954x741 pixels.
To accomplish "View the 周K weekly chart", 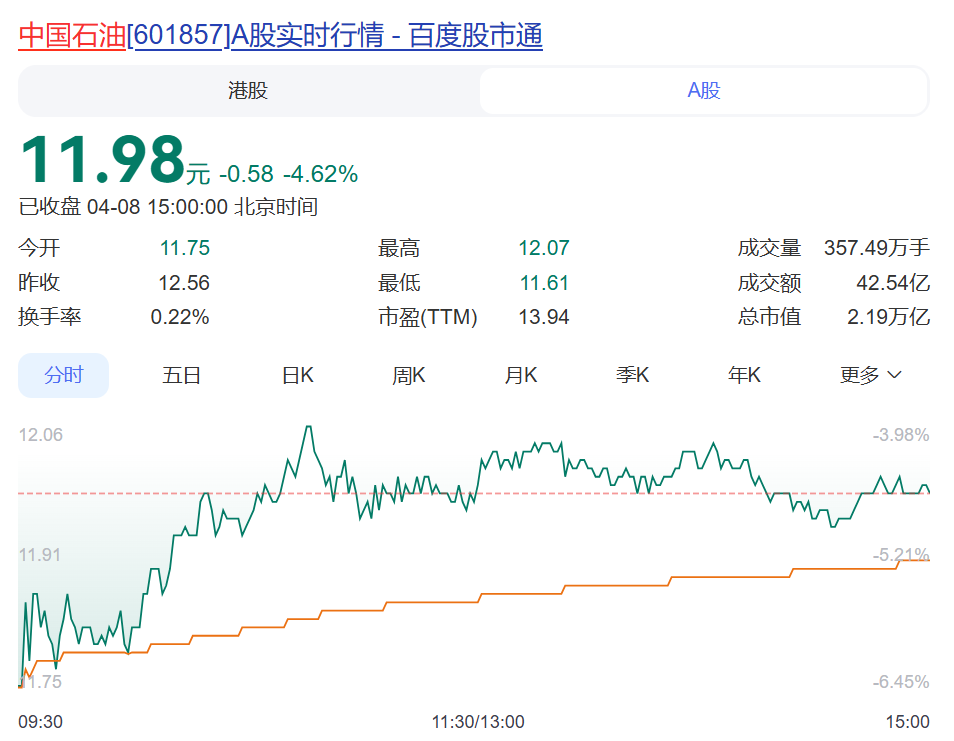I will [x=409, y=374].
